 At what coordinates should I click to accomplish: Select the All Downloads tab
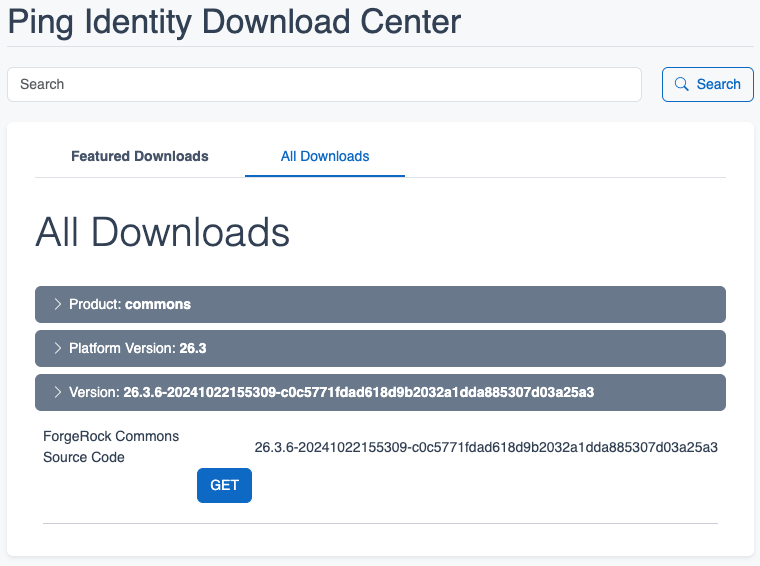[325, 156]
